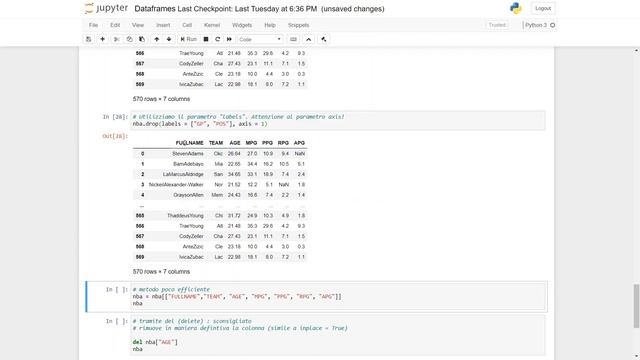This screenshot has width=640, height=360.
Task: Open the Cell menu
Action: point(187,25)
